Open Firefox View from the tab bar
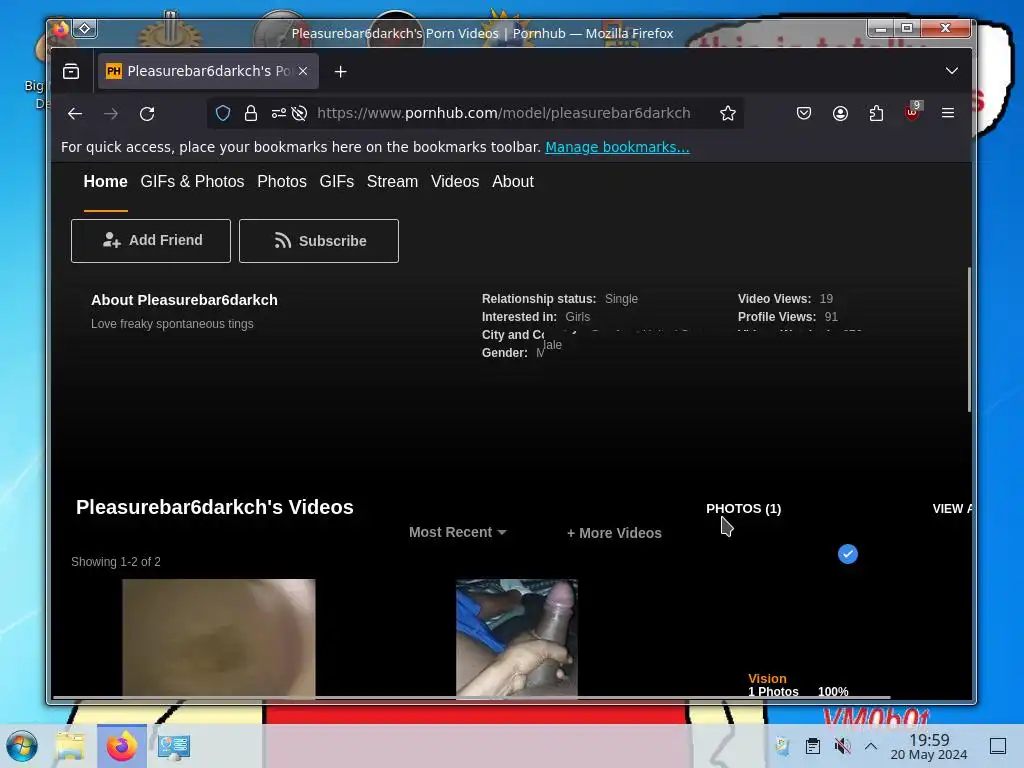Viewport: 1024px width, 768px height. tap(71, 71)
